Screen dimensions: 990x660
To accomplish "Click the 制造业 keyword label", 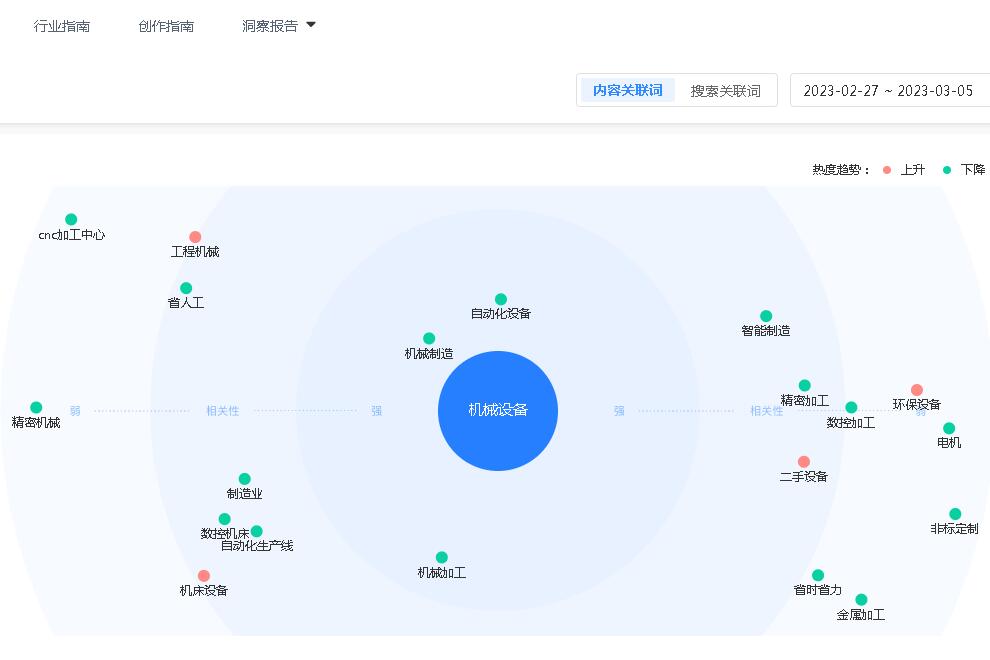I will tap(244, 494).
